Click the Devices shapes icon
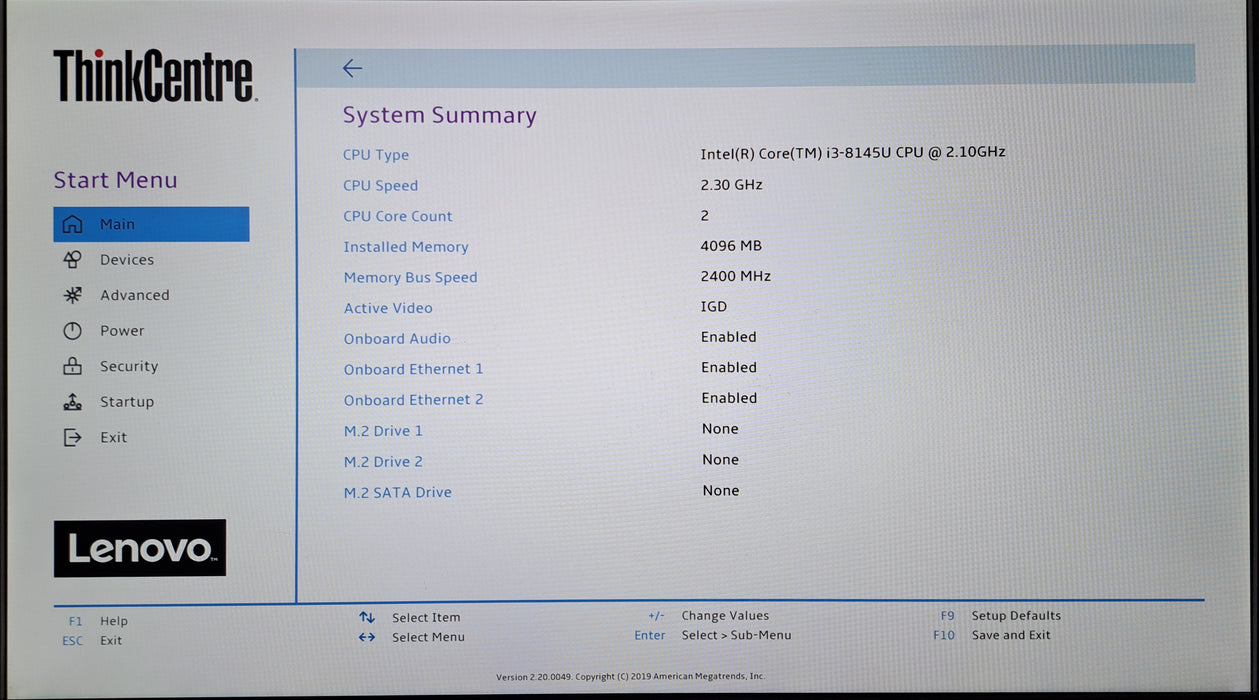 [72, 260]
